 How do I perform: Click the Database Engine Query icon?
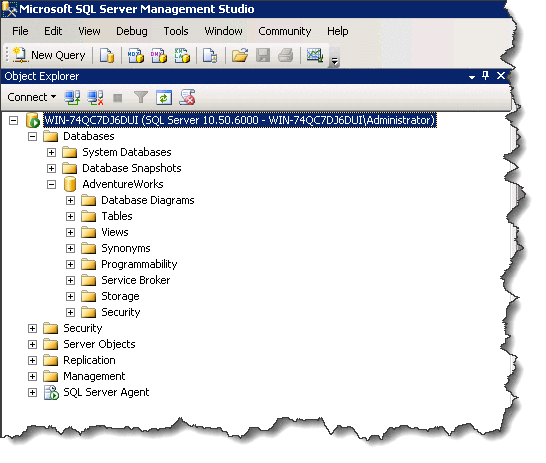[107, 55]
